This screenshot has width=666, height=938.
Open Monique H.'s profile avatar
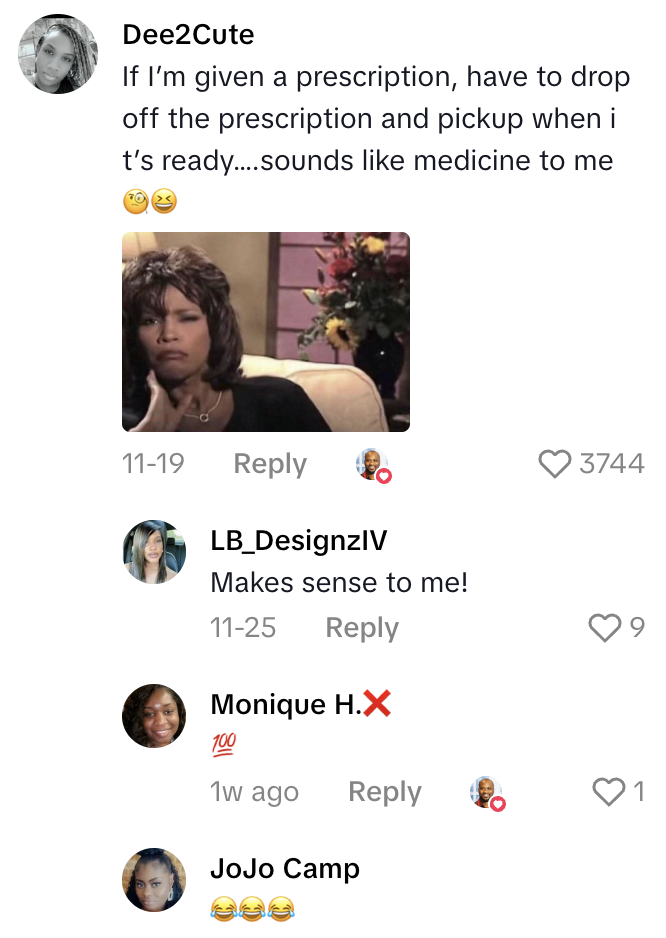click(154, 716)
